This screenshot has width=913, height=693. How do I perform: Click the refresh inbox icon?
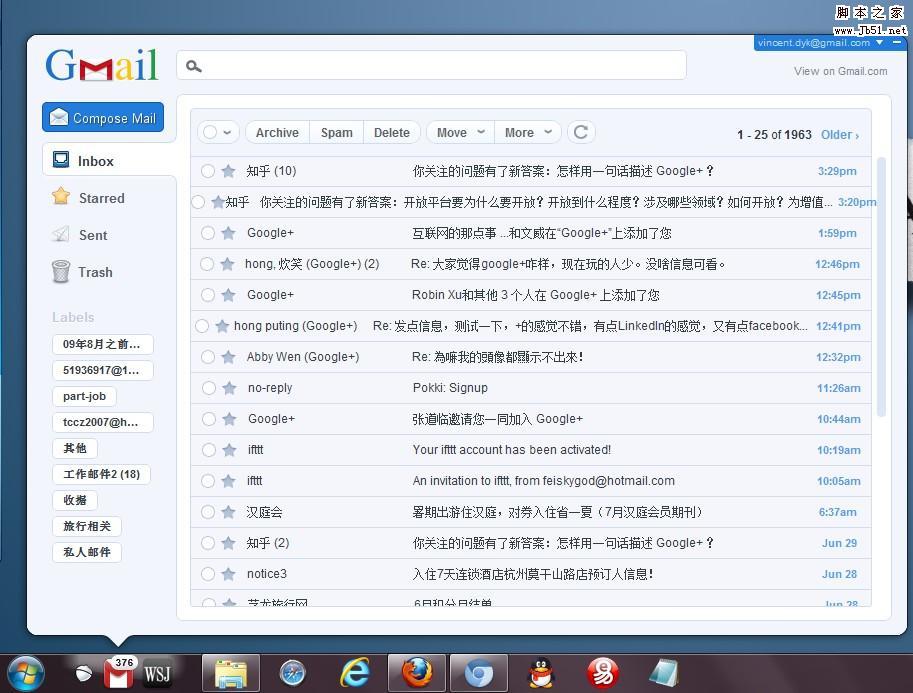[581, 132]
